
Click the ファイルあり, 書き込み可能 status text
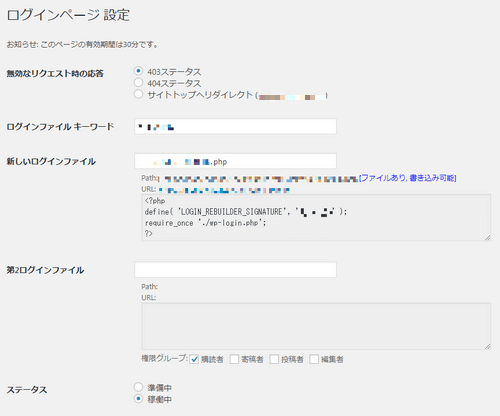click(x=407, y=178)
